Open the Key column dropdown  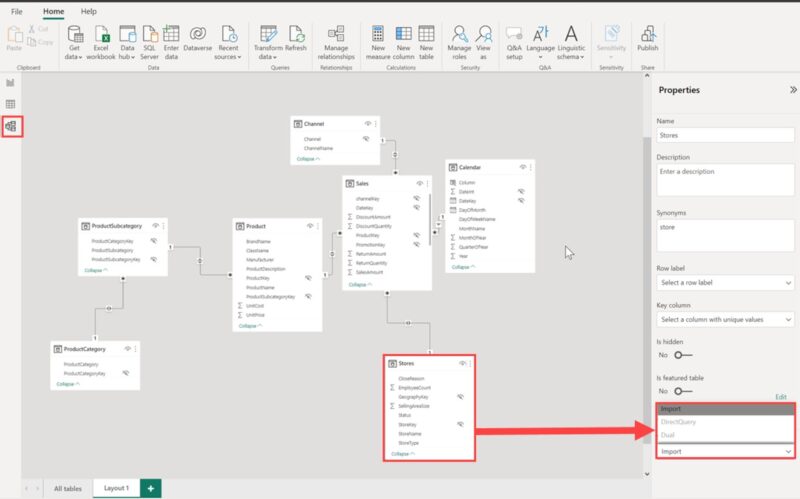point(725,319)
